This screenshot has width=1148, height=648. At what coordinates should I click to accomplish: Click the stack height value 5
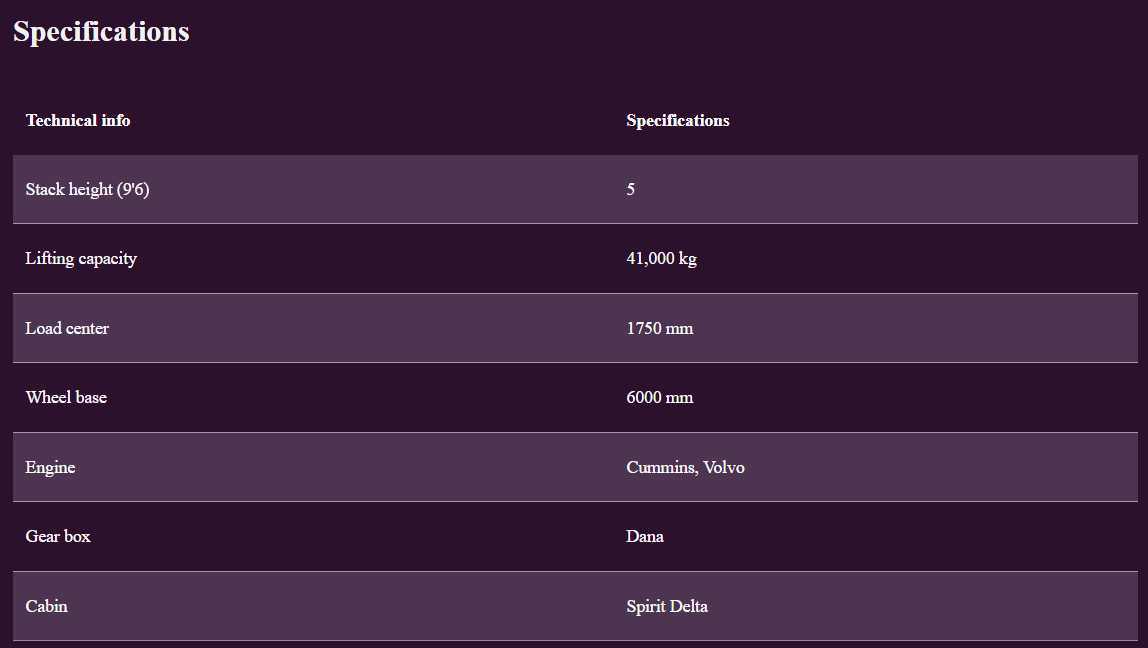631,189
